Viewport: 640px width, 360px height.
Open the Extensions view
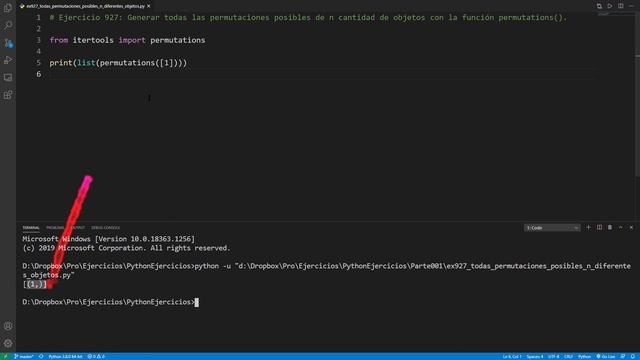(8, 95)
